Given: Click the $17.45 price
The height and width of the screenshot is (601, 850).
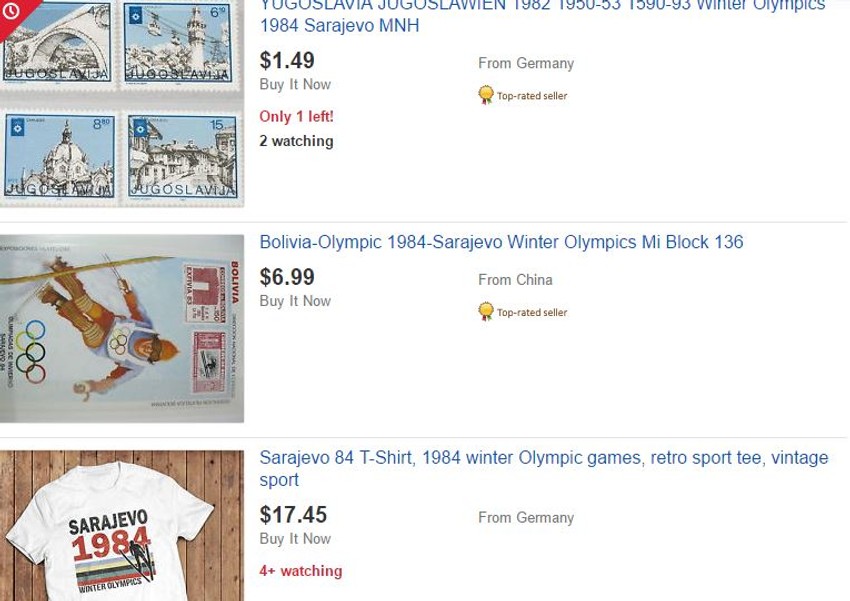Looking at the screenshot, I should point(293,515).
